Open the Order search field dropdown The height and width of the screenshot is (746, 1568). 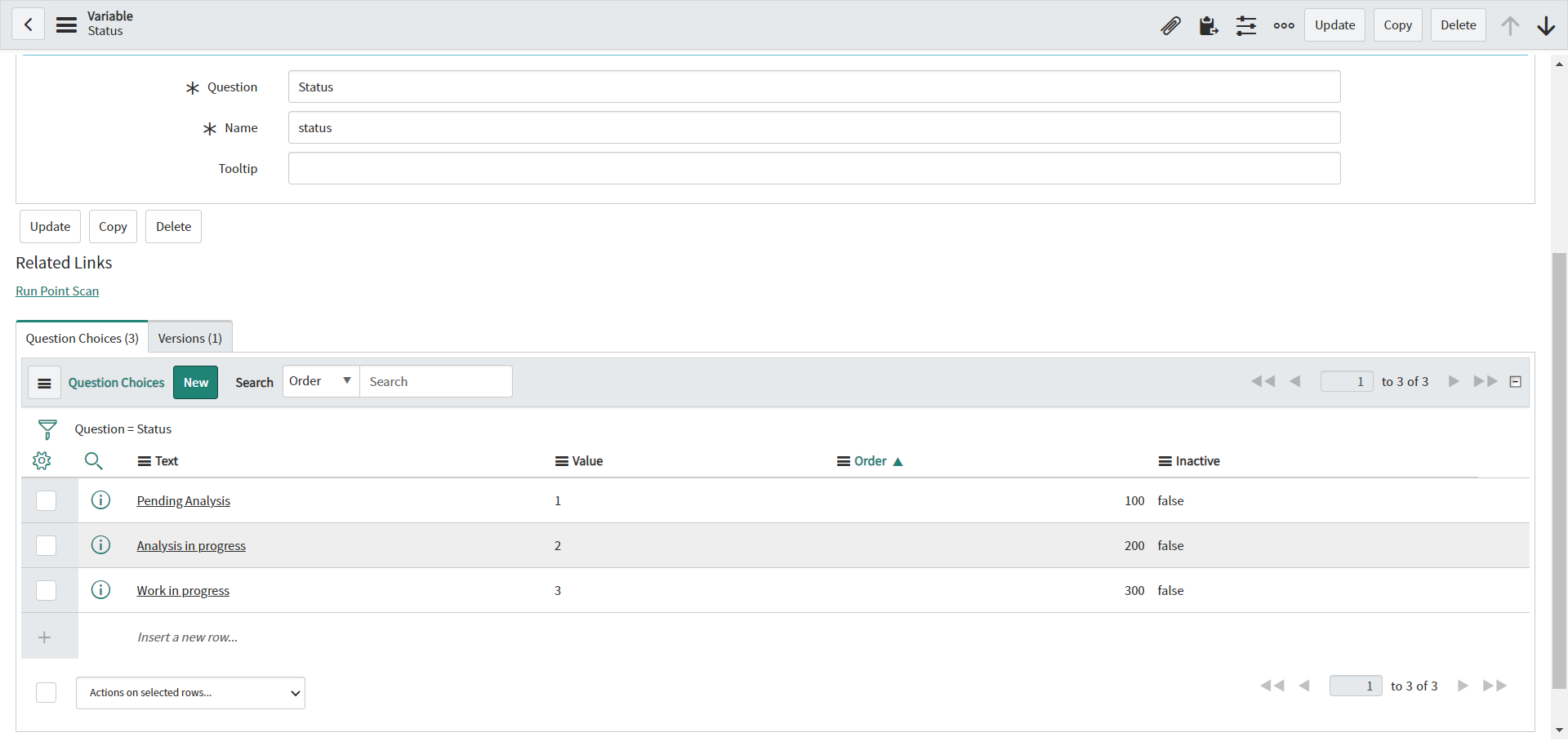(x=320, y=380)
